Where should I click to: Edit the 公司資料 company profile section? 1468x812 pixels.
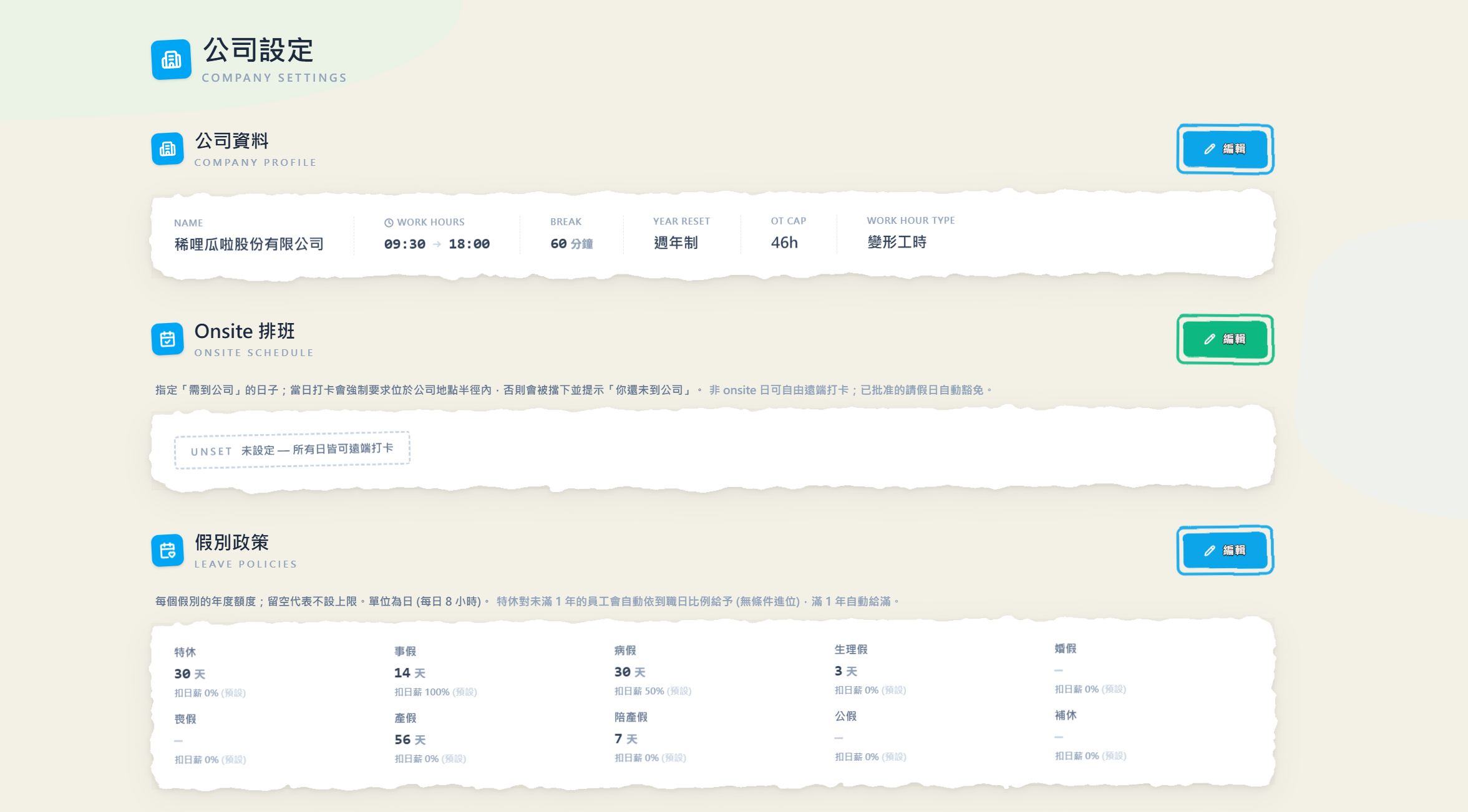click(1225, 149)
